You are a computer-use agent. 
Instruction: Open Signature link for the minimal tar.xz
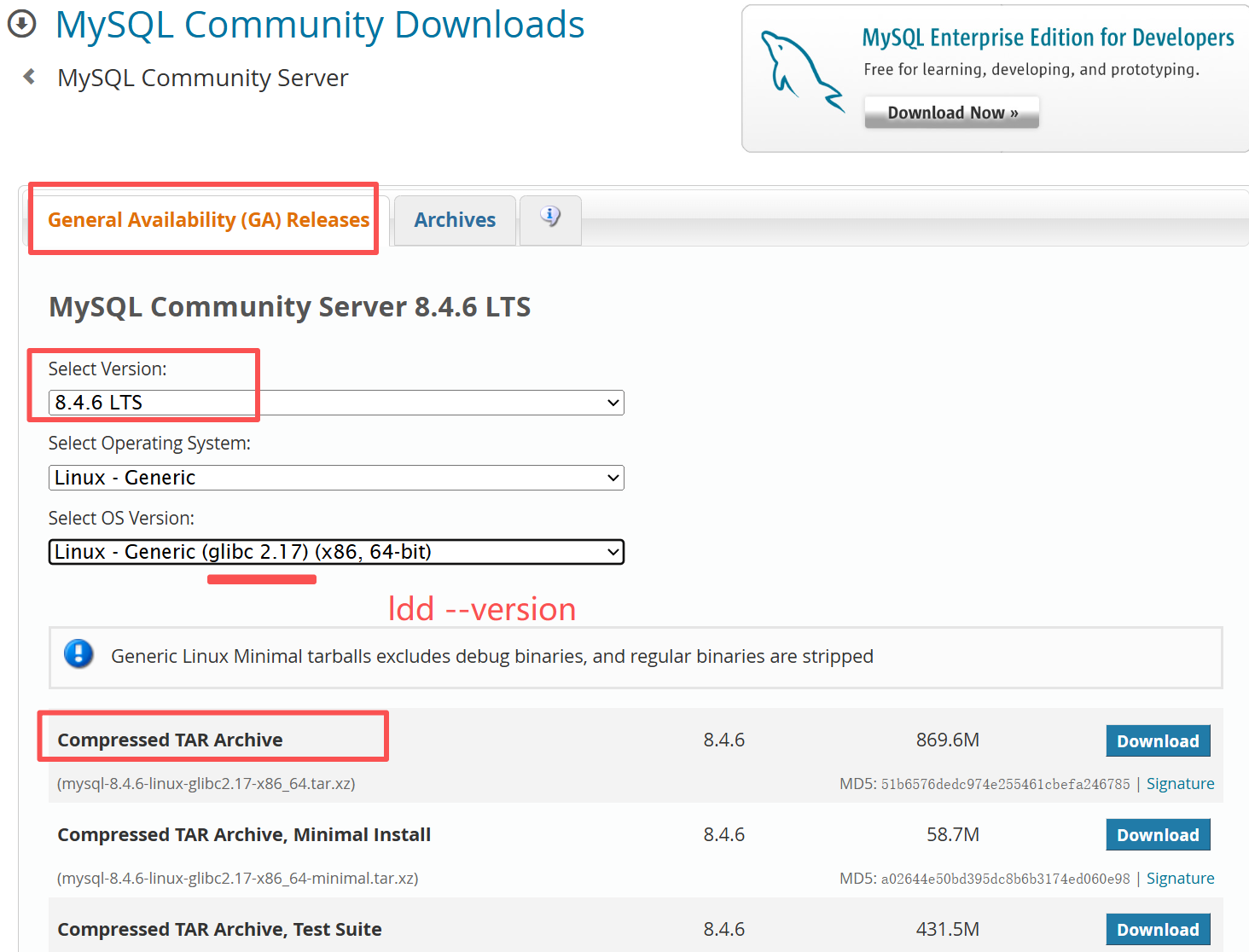pos(1180,879)
